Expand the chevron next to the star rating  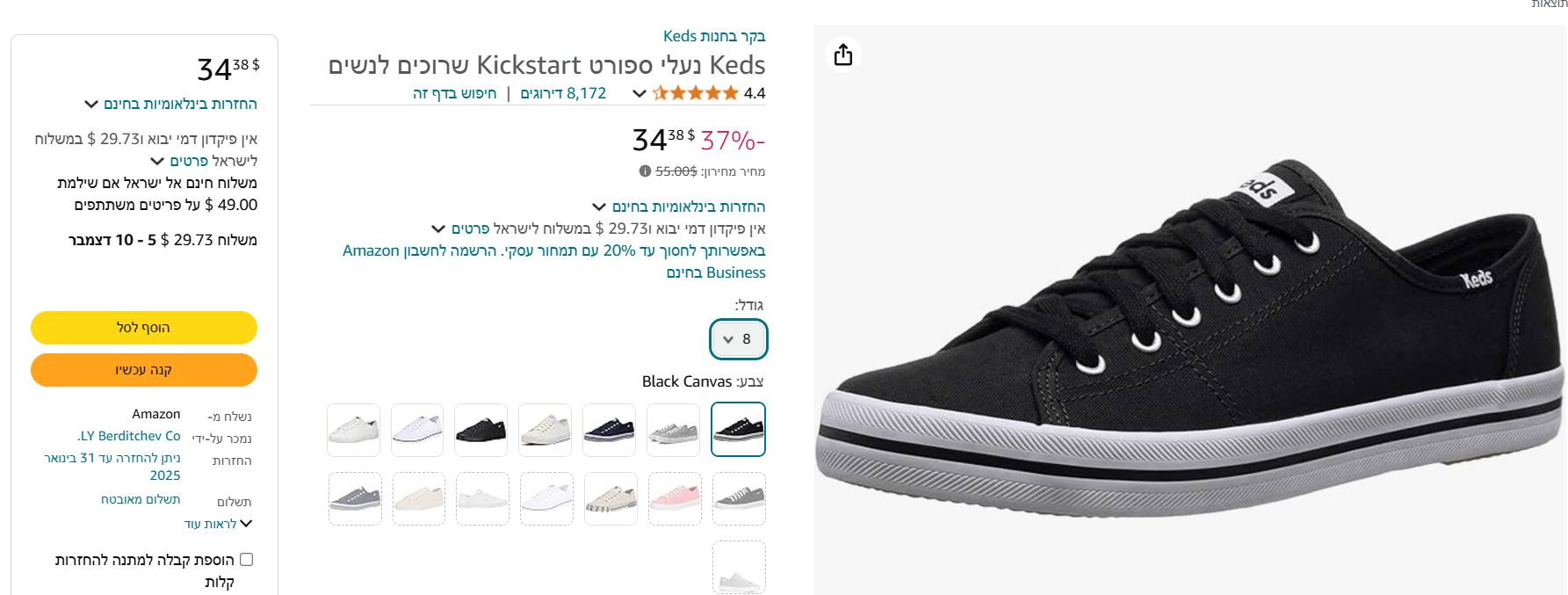pyautogui.click(x=639, y=93)
